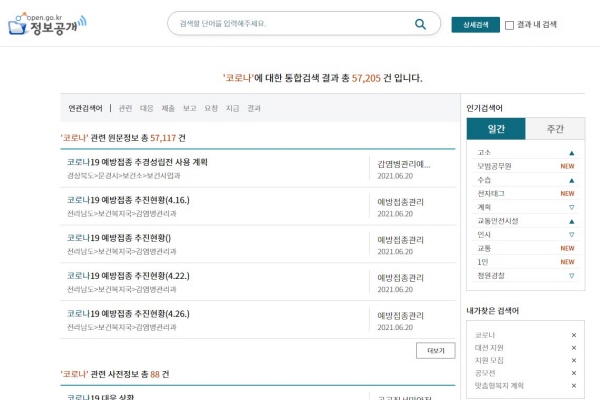Switch to the 주간 popular searches tab
The image size is (600, 400).
pos(553,129)
